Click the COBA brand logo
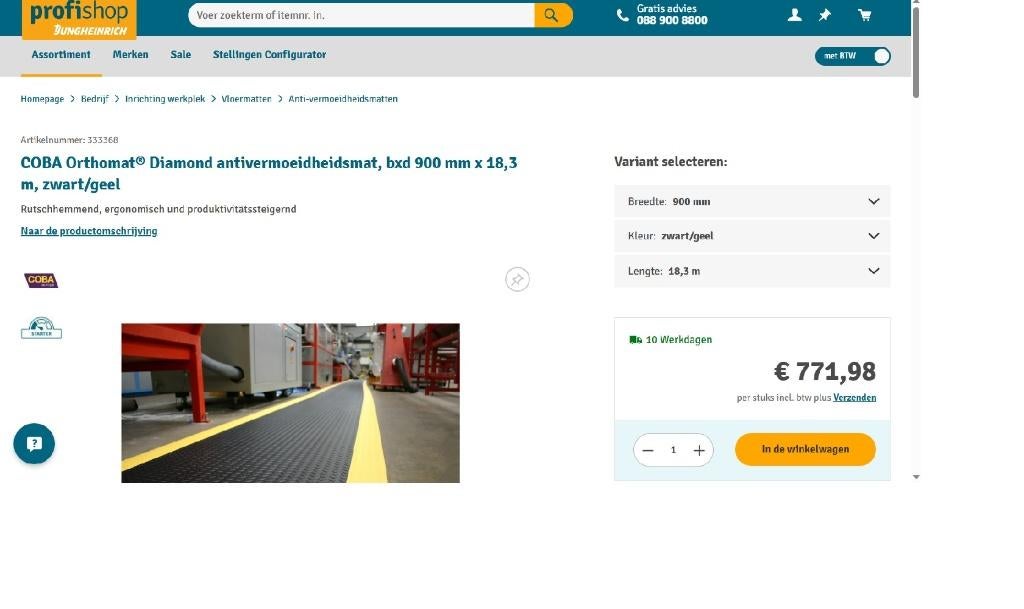Viewport: 1024px width, 609px height. (41, 280)
